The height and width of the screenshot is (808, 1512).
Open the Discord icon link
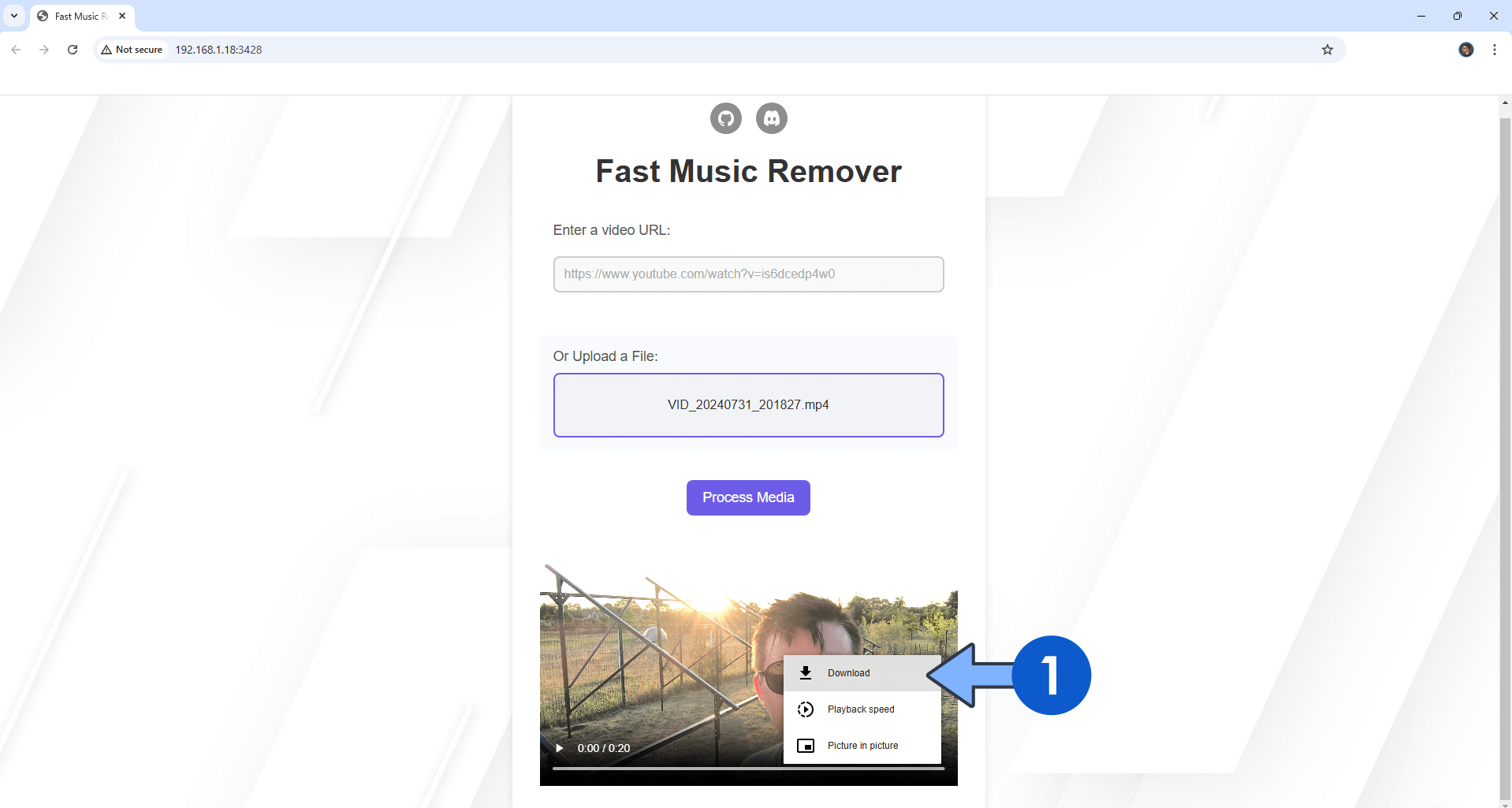click(771, 118)
